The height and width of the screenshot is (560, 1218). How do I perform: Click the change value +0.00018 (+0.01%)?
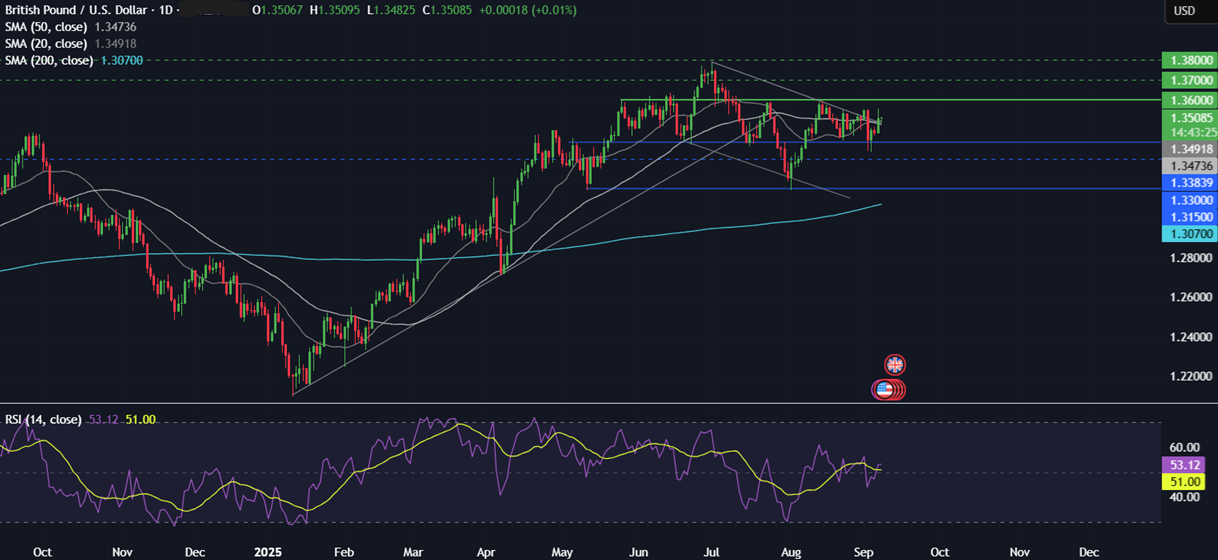click(528, 10)
